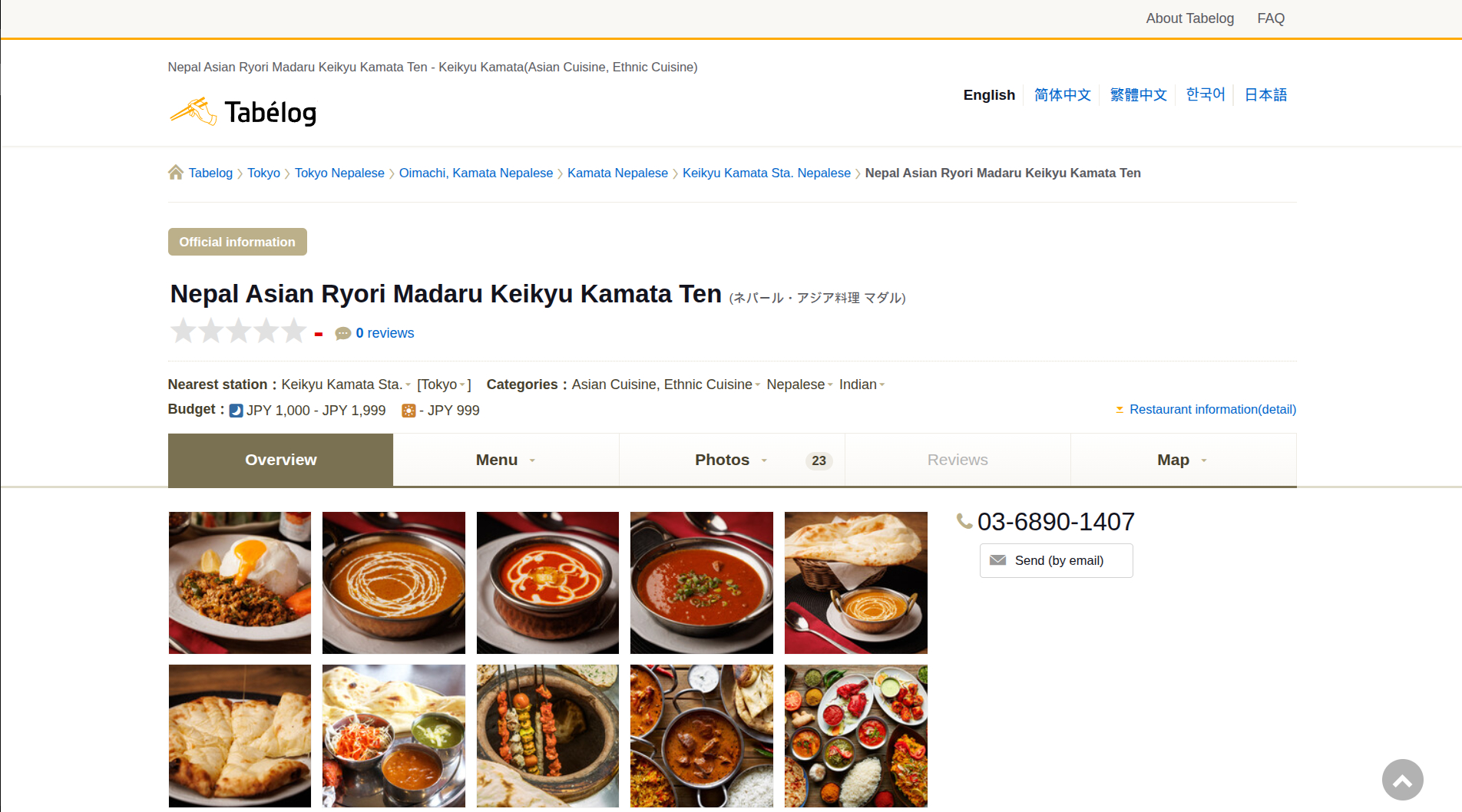Click Send (by email) button
1462x812 pixels.
1056,560
